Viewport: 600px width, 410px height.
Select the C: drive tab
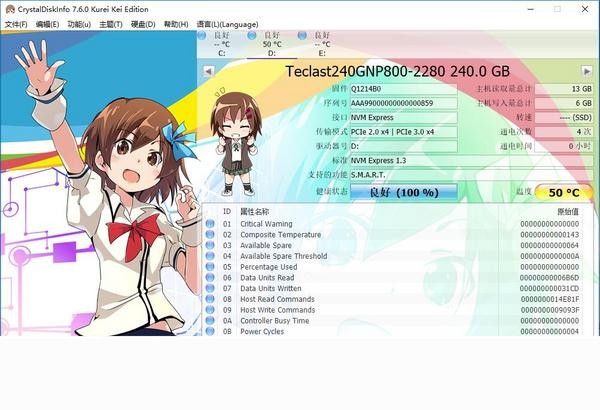click(x=222, y=44)
